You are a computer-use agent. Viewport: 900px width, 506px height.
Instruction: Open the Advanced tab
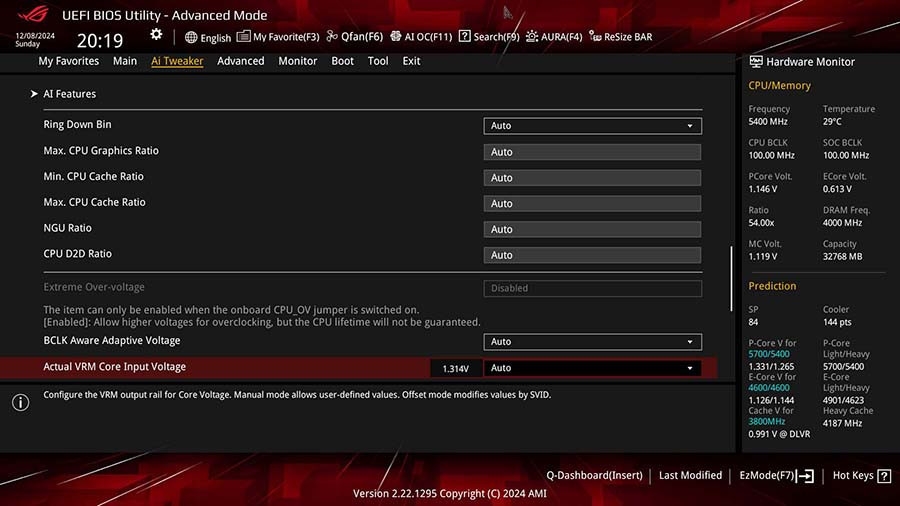[240, 61]
